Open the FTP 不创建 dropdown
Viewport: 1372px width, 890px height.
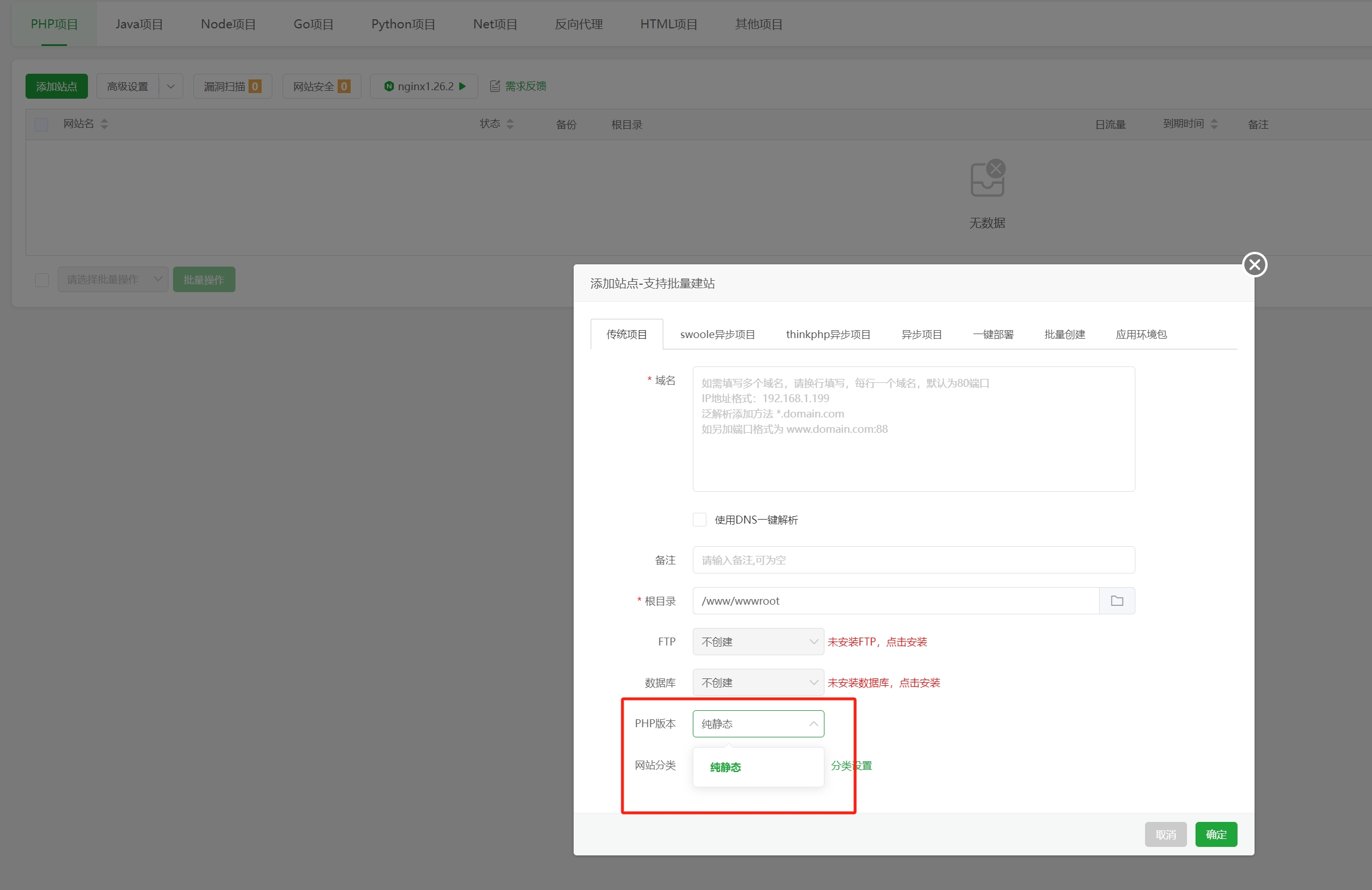[x=758, y=642]
